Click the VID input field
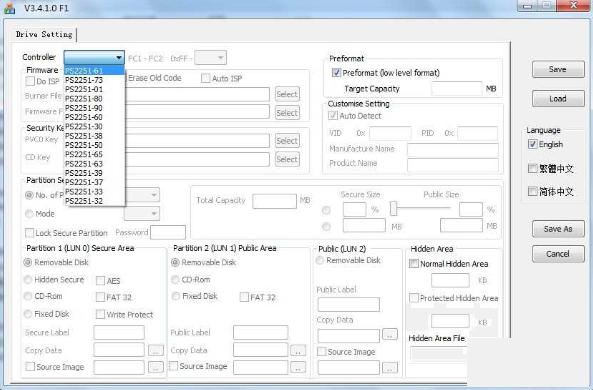The height and width of the screenshot is (390, 593). pos(390,134)
